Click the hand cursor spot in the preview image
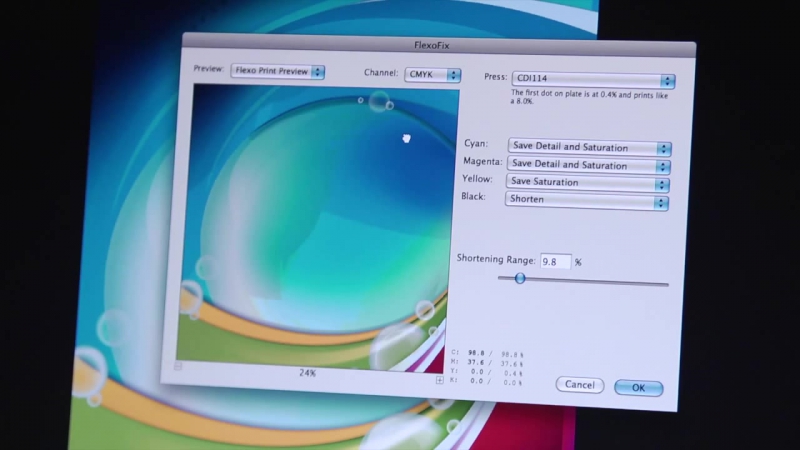The width and height of the screenshot is (800, 450). (406, 138)
